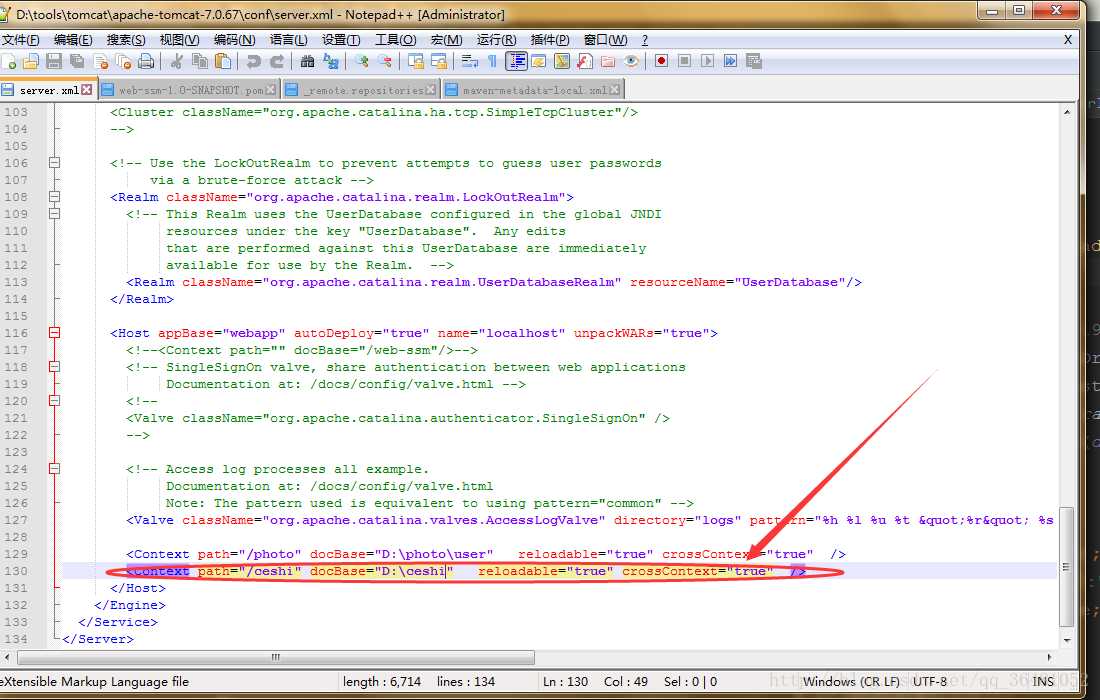Open the ? help menu
This screenshot has width=1100, height=700.
[645, 40]
